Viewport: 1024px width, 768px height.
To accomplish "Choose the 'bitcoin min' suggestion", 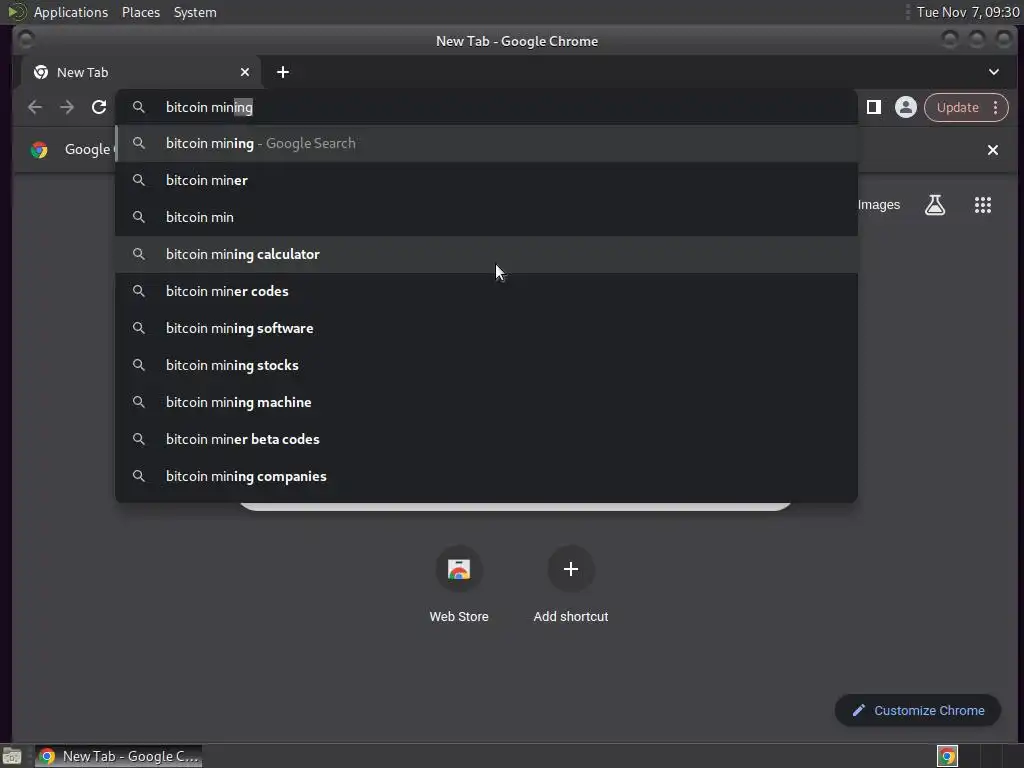I will [486, 217].
